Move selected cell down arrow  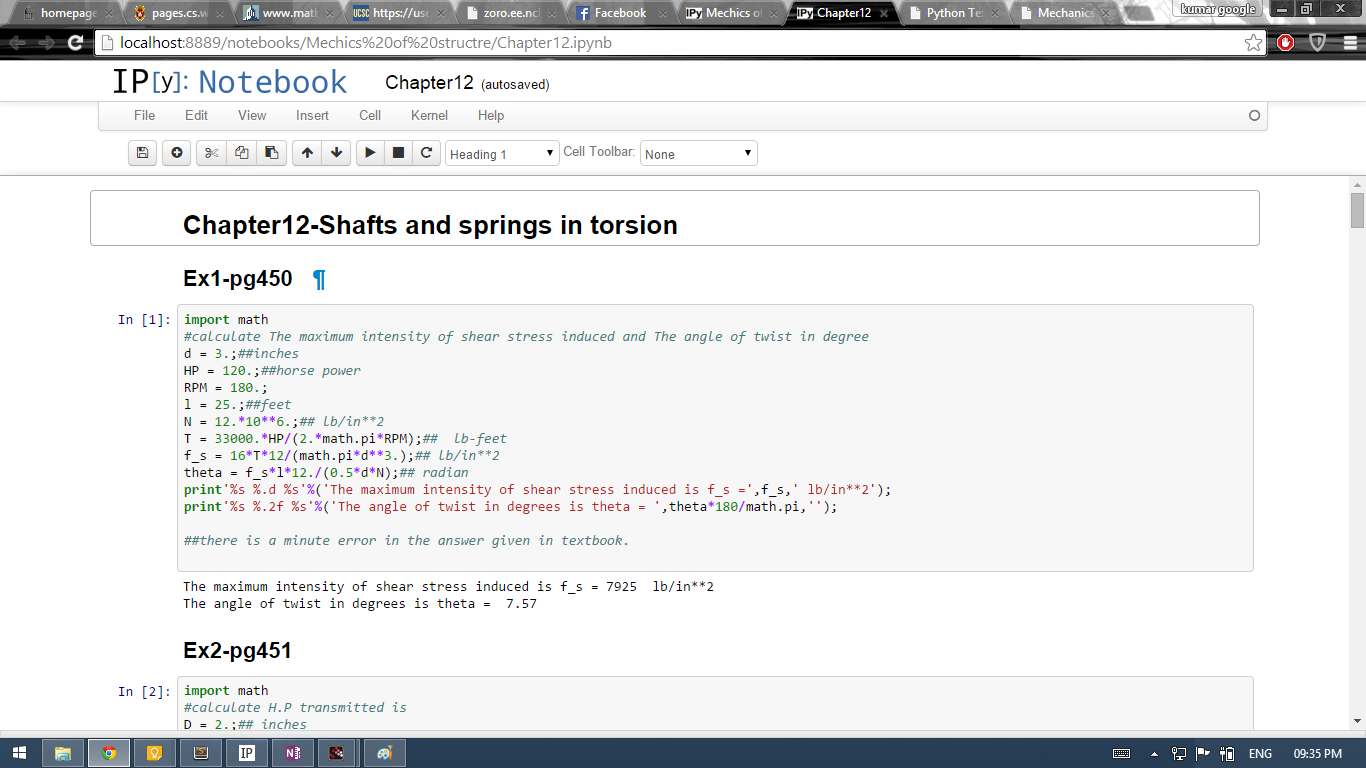coord(337,153)
